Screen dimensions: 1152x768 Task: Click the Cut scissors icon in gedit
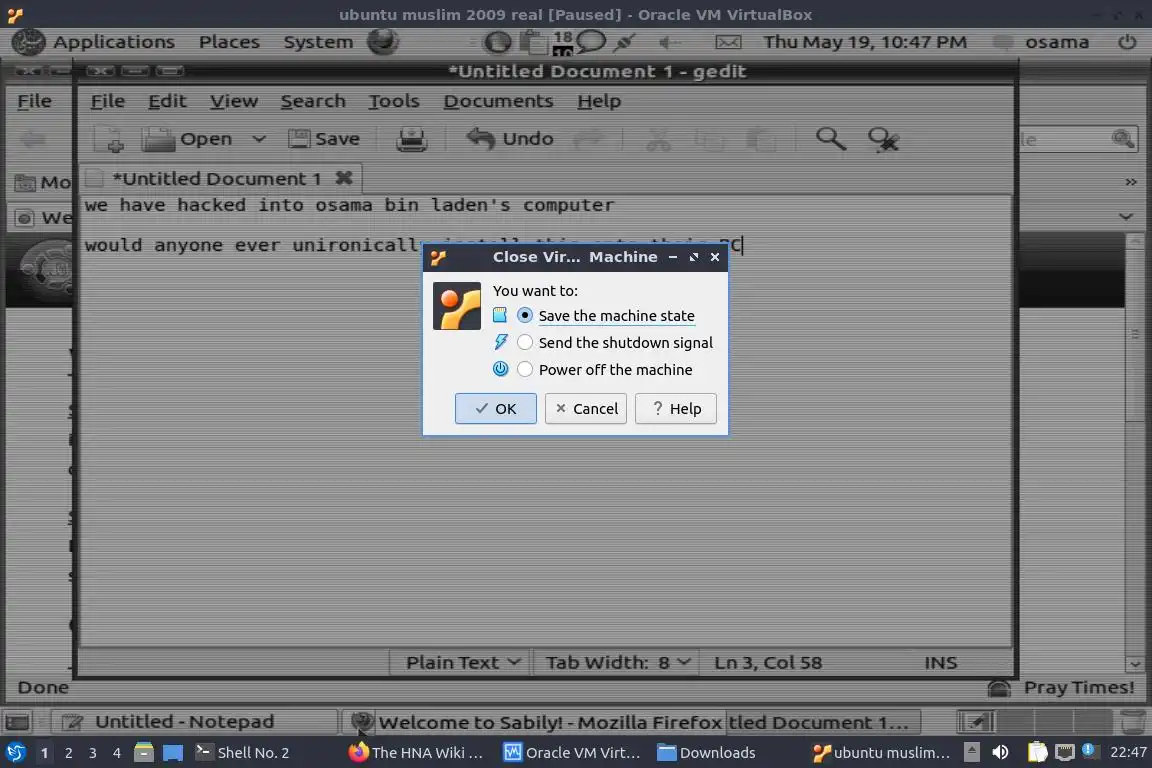(658, 138)
